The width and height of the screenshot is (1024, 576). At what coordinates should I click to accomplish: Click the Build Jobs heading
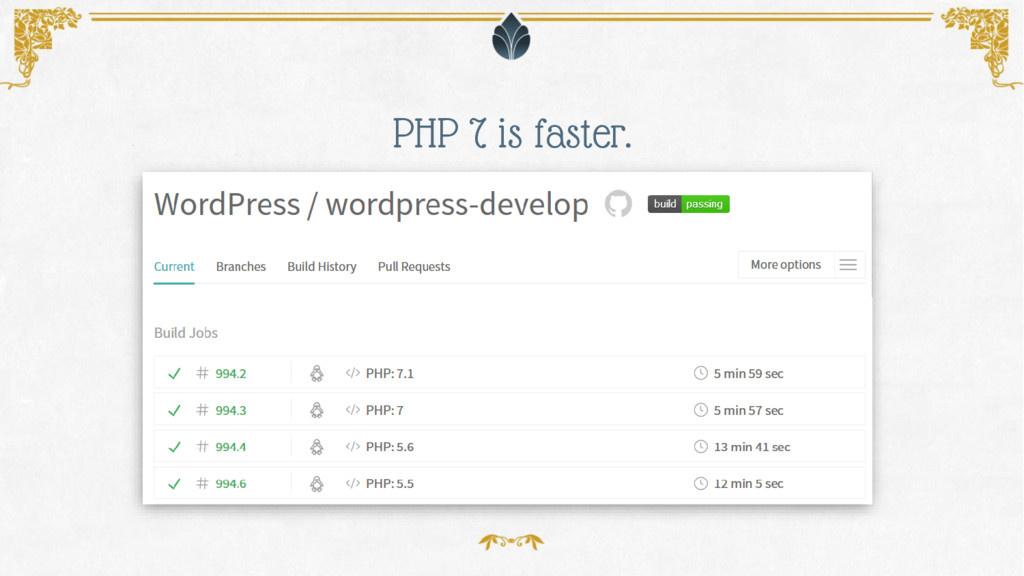pos(186,333)
